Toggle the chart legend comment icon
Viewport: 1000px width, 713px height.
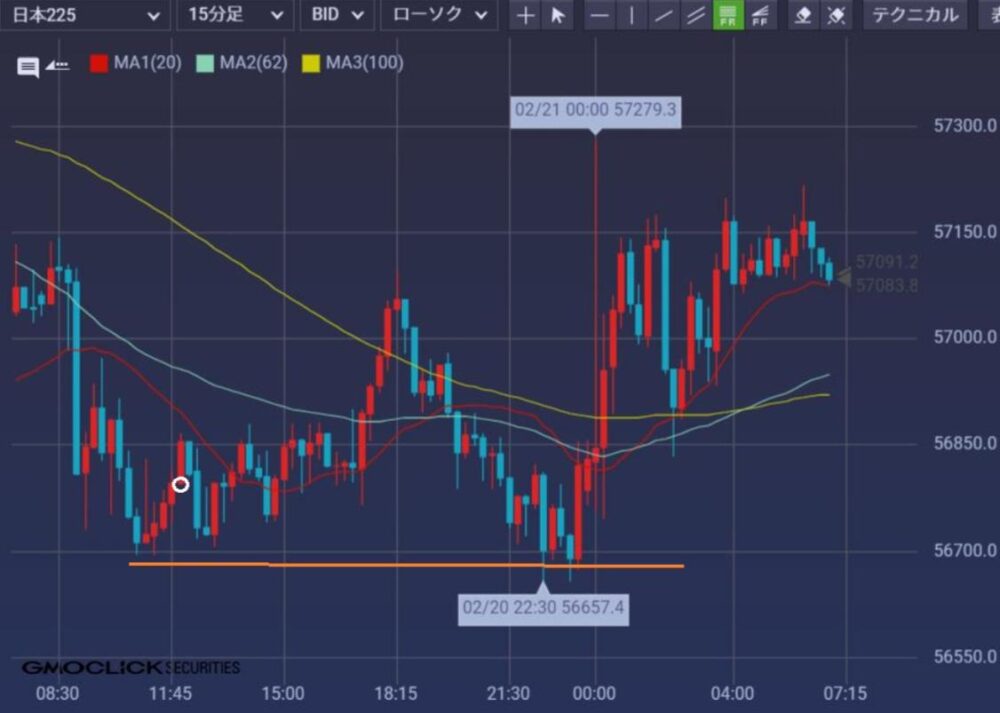pyautogui.click(x=28, y=67)
